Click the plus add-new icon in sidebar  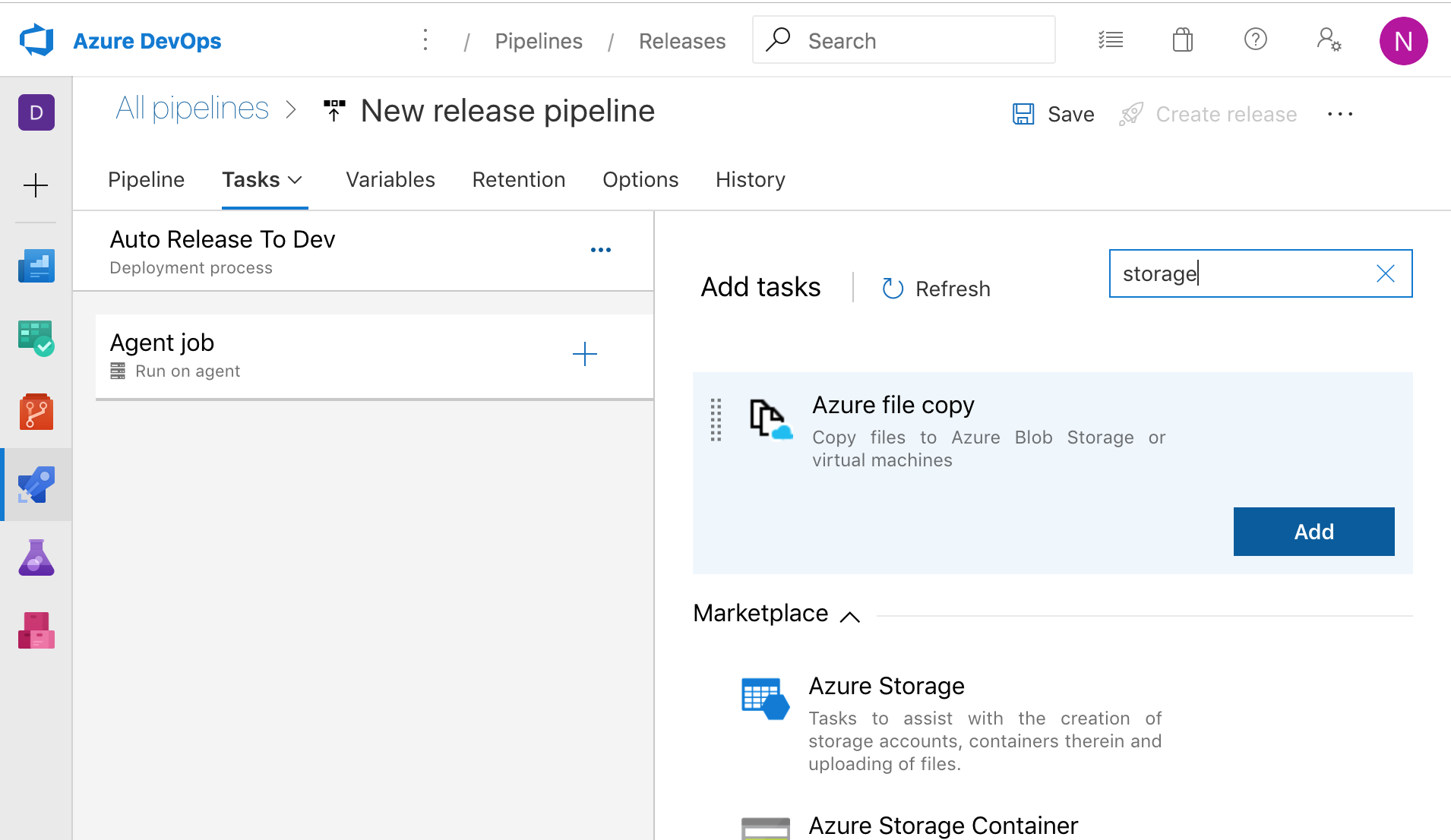pos(36,185)
